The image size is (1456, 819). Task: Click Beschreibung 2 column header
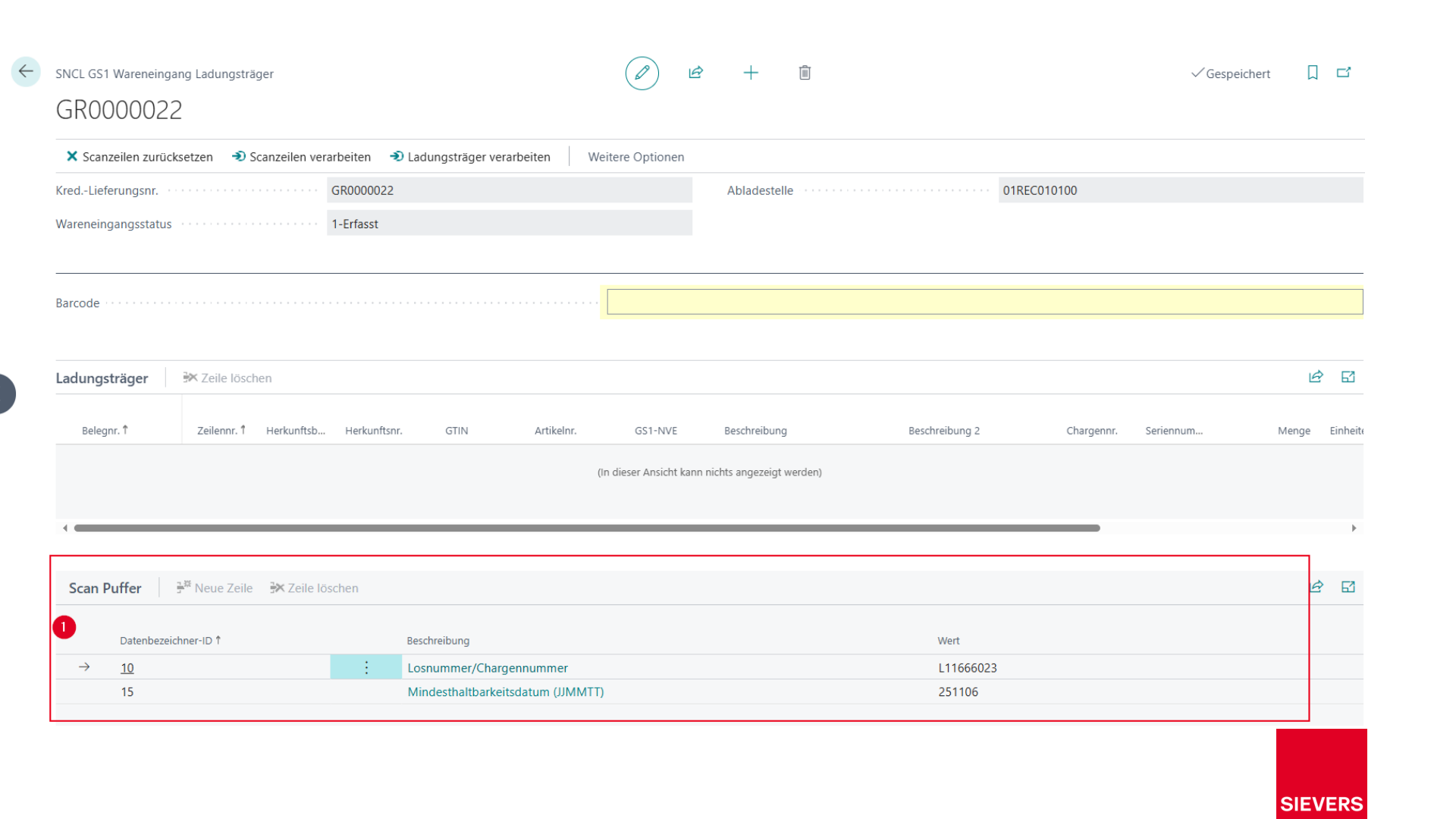point(944,431)
